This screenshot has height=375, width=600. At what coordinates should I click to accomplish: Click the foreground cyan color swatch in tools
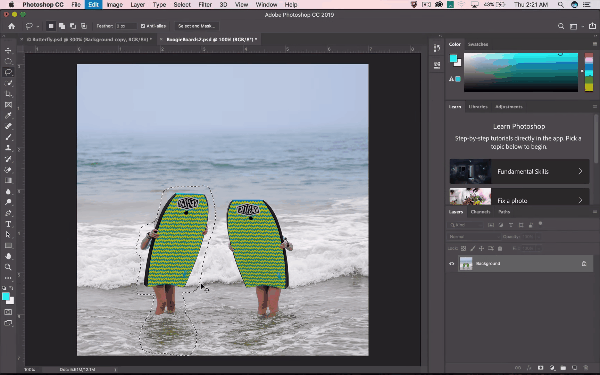(x=5, y=296)
